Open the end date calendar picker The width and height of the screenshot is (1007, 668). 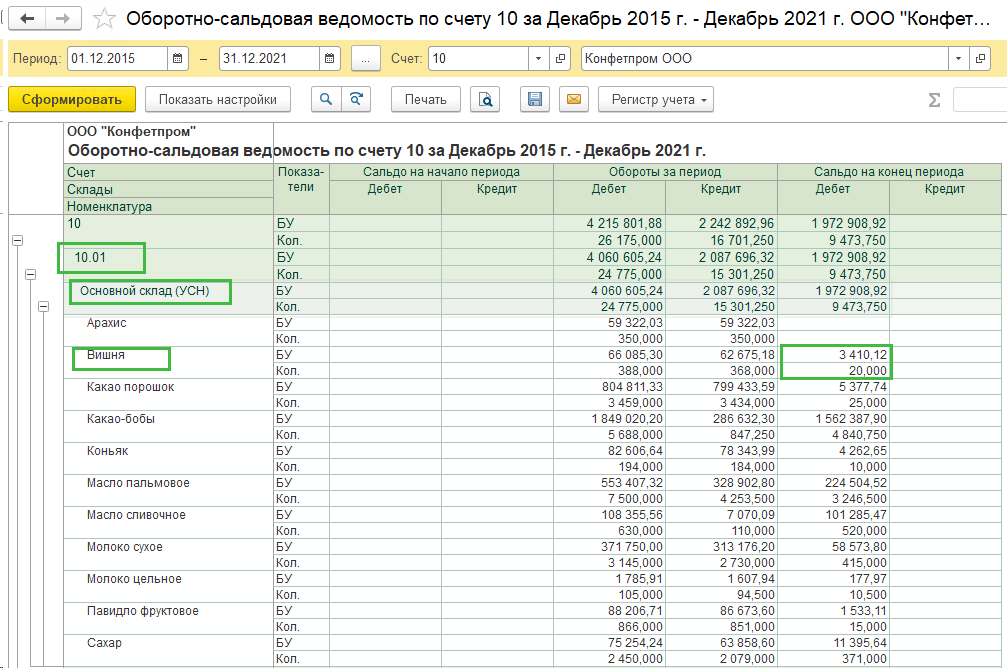(x=329, y=58)
